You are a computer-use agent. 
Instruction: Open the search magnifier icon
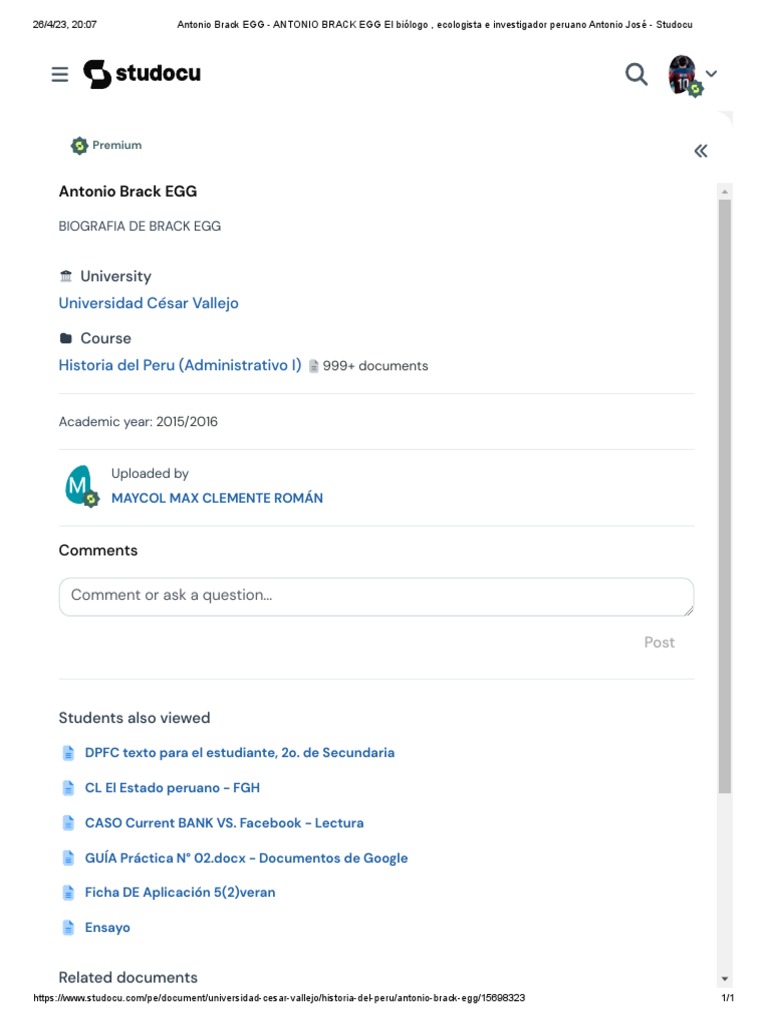point(636,74)
